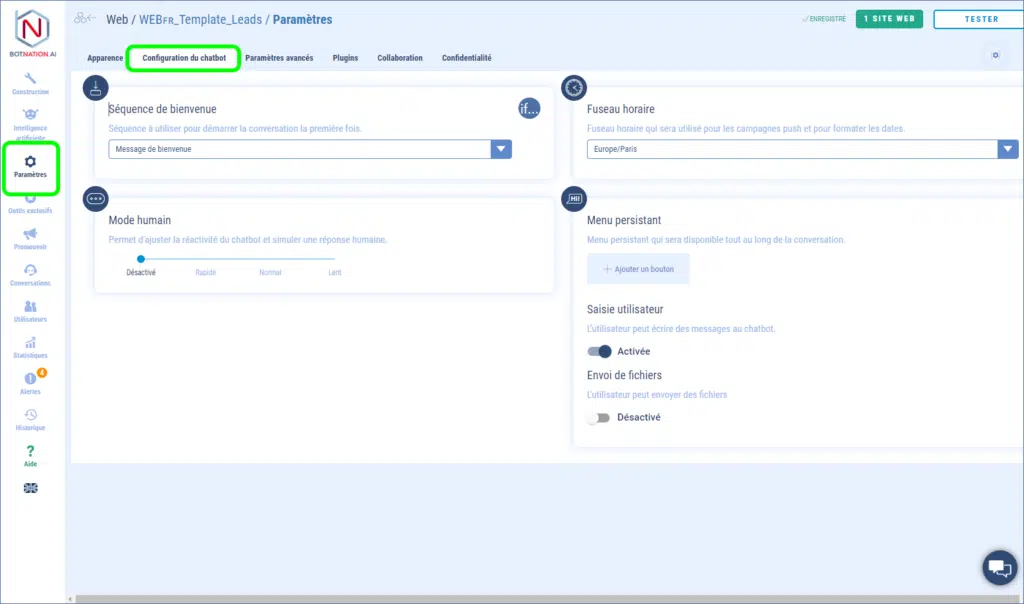Go to Promouvoir megaphone icon

pos(30,238)
